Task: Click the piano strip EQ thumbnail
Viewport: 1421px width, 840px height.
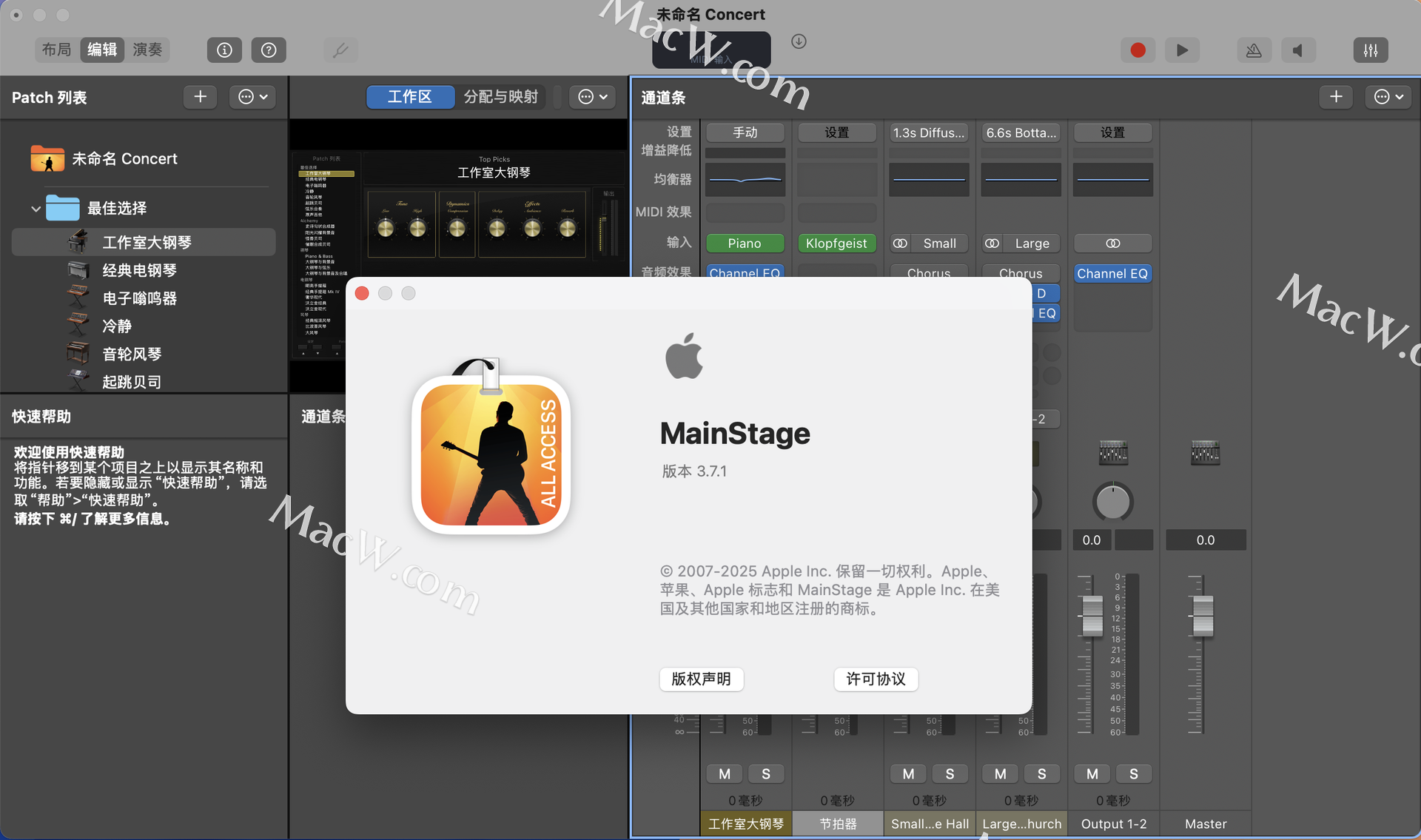Action: pyautogui.click(x=745, y=180)
